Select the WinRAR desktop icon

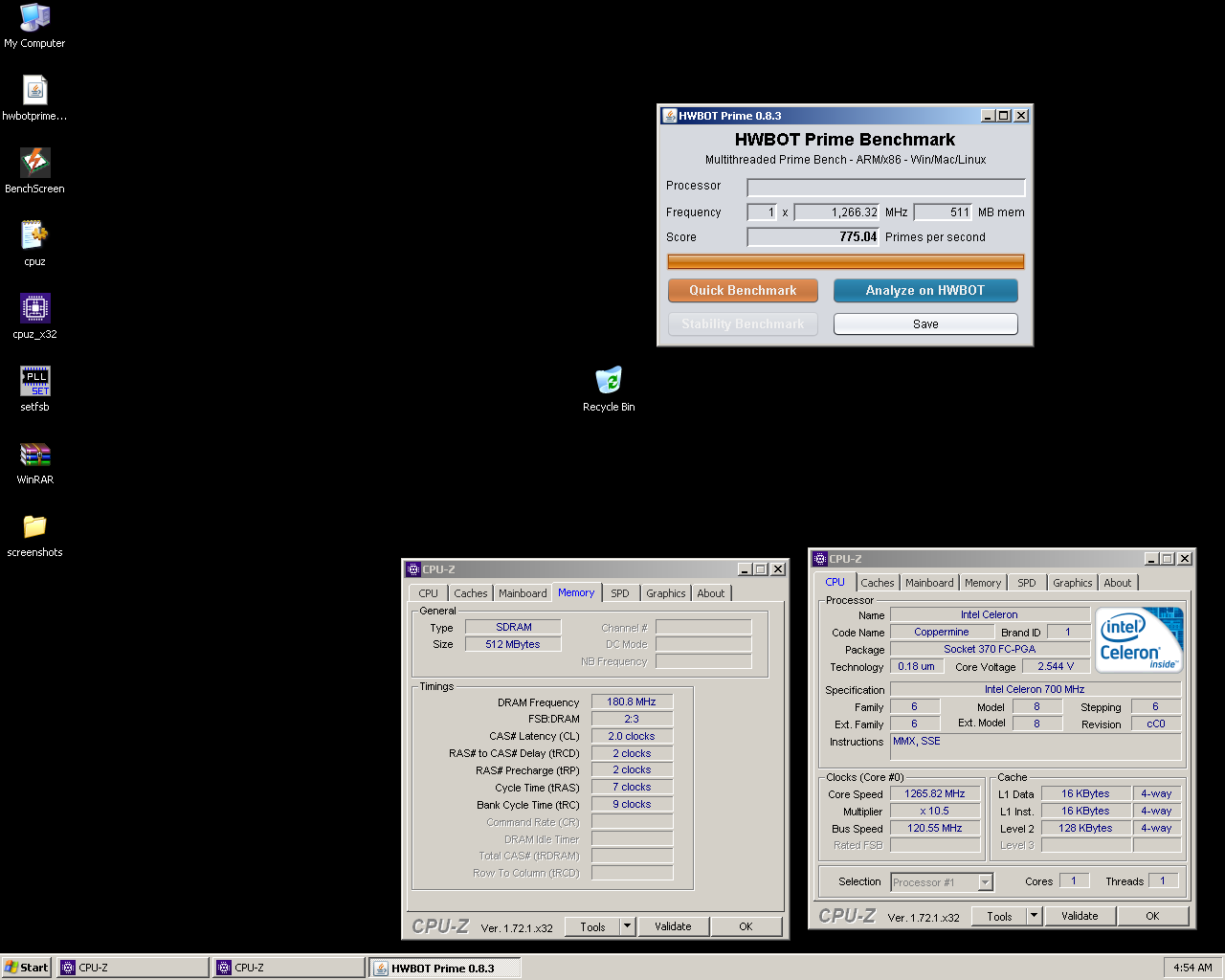coord(34,454)
